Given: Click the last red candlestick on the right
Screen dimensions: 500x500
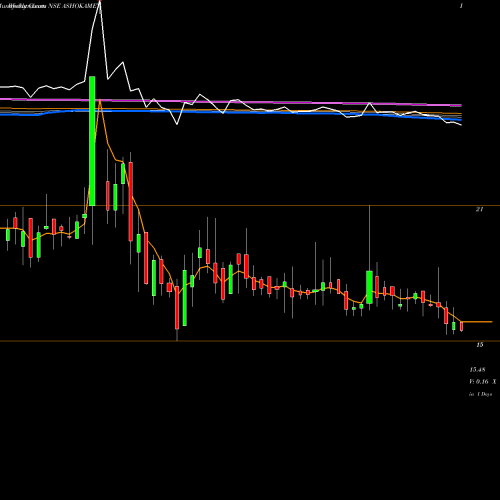Looking at the screenshot, I should [x=462, y=326].
